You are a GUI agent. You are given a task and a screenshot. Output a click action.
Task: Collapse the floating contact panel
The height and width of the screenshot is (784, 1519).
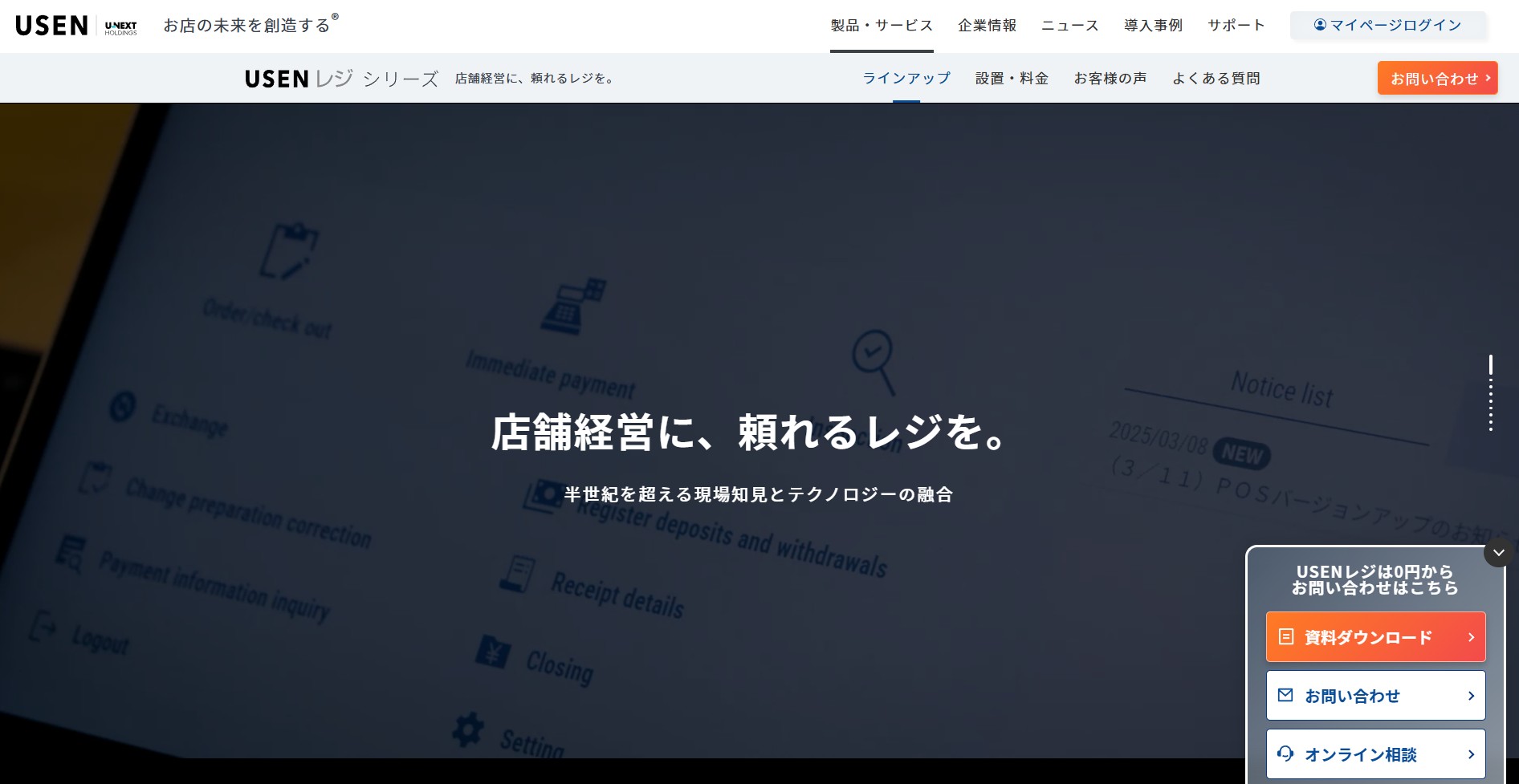(x=1499, y=552)
